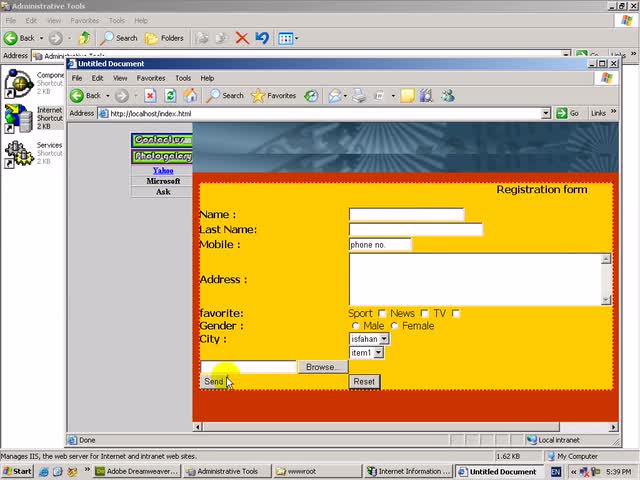This screenshot has height=480, width=640.
Task: Open View menu in Untitled Document
Action: [120, 78]
